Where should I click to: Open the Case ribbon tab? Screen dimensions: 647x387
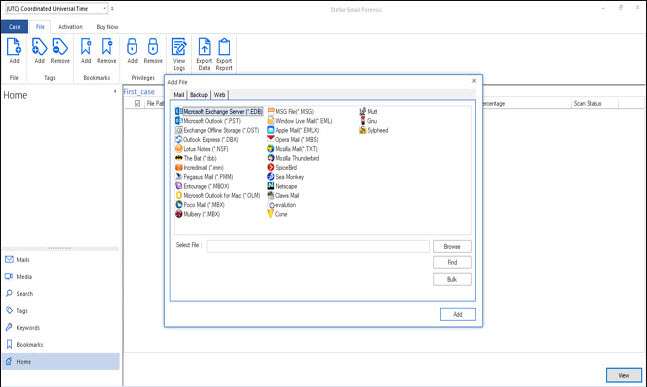[x=14, y=27]
